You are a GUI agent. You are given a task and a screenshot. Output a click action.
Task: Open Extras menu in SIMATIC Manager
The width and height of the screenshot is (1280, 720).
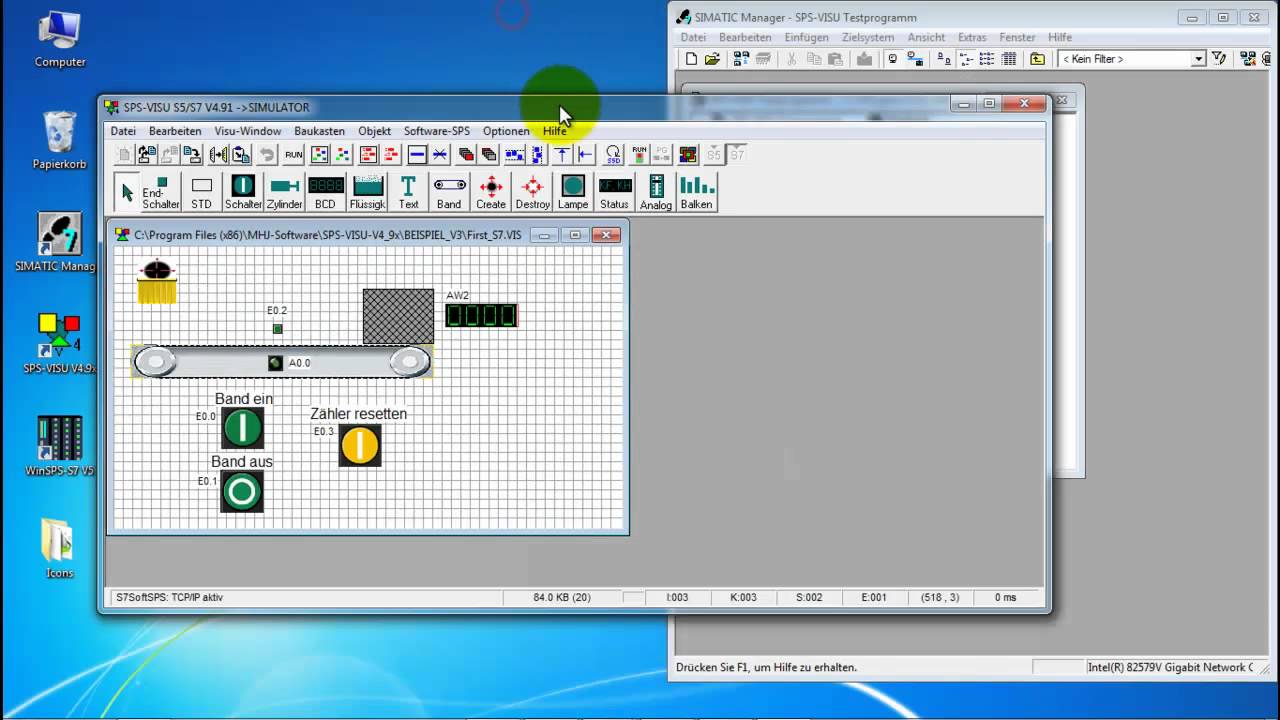click(972, 37)
